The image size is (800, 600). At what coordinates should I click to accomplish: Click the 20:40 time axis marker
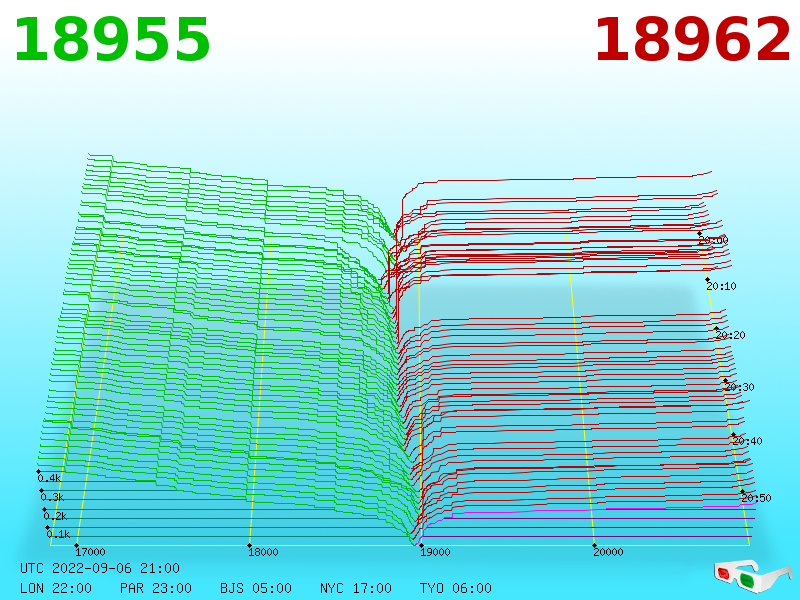[747, 441]
